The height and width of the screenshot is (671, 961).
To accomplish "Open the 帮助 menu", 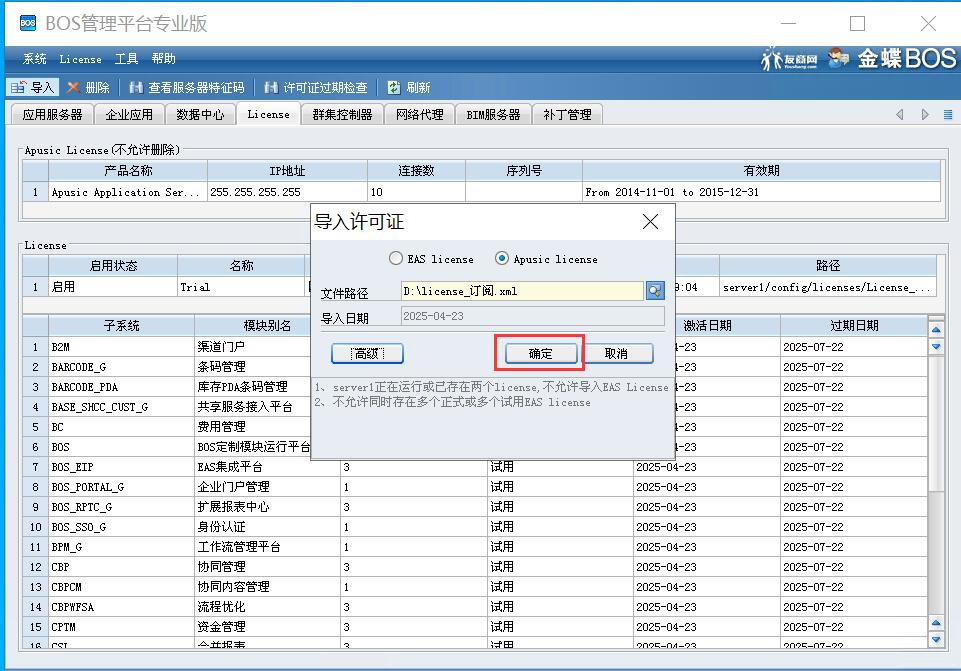I will 164,59.
